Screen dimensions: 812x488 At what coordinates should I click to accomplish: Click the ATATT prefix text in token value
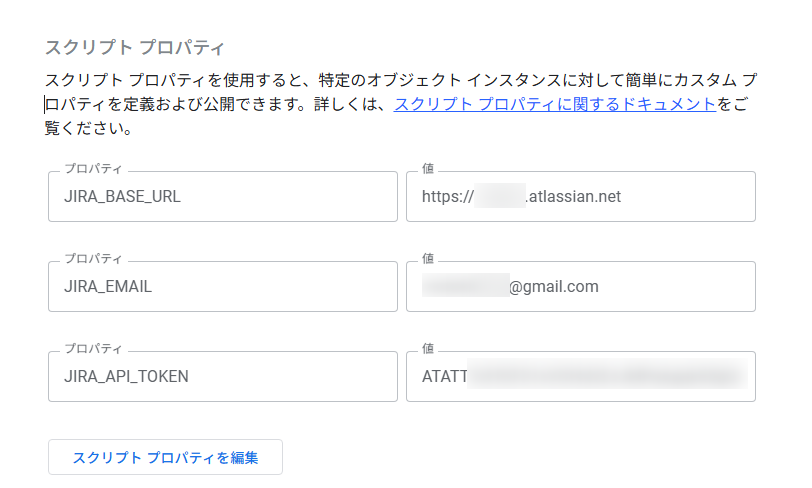[x=445, y=377]
